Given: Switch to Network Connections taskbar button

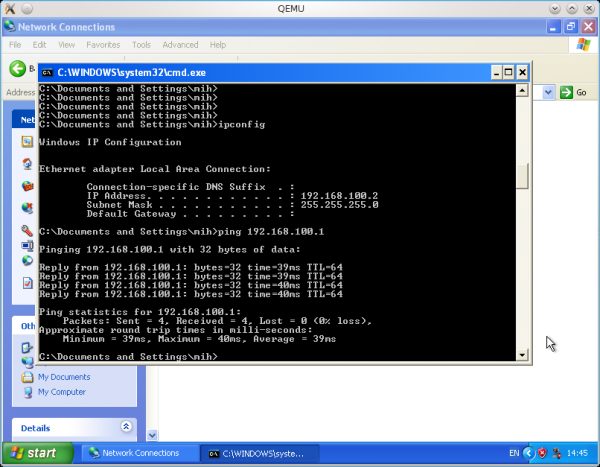Looking at the screenshot, I should 140,453.
